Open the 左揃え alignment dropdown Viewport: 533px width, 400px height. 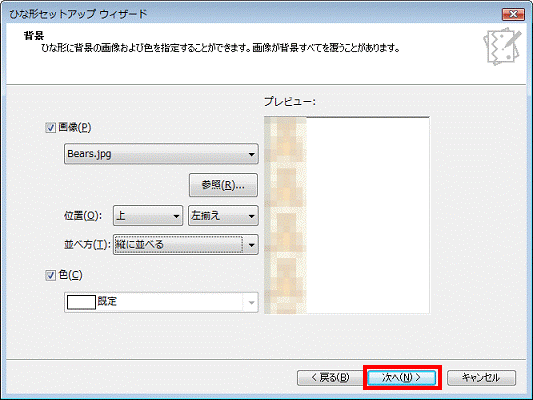223,216
